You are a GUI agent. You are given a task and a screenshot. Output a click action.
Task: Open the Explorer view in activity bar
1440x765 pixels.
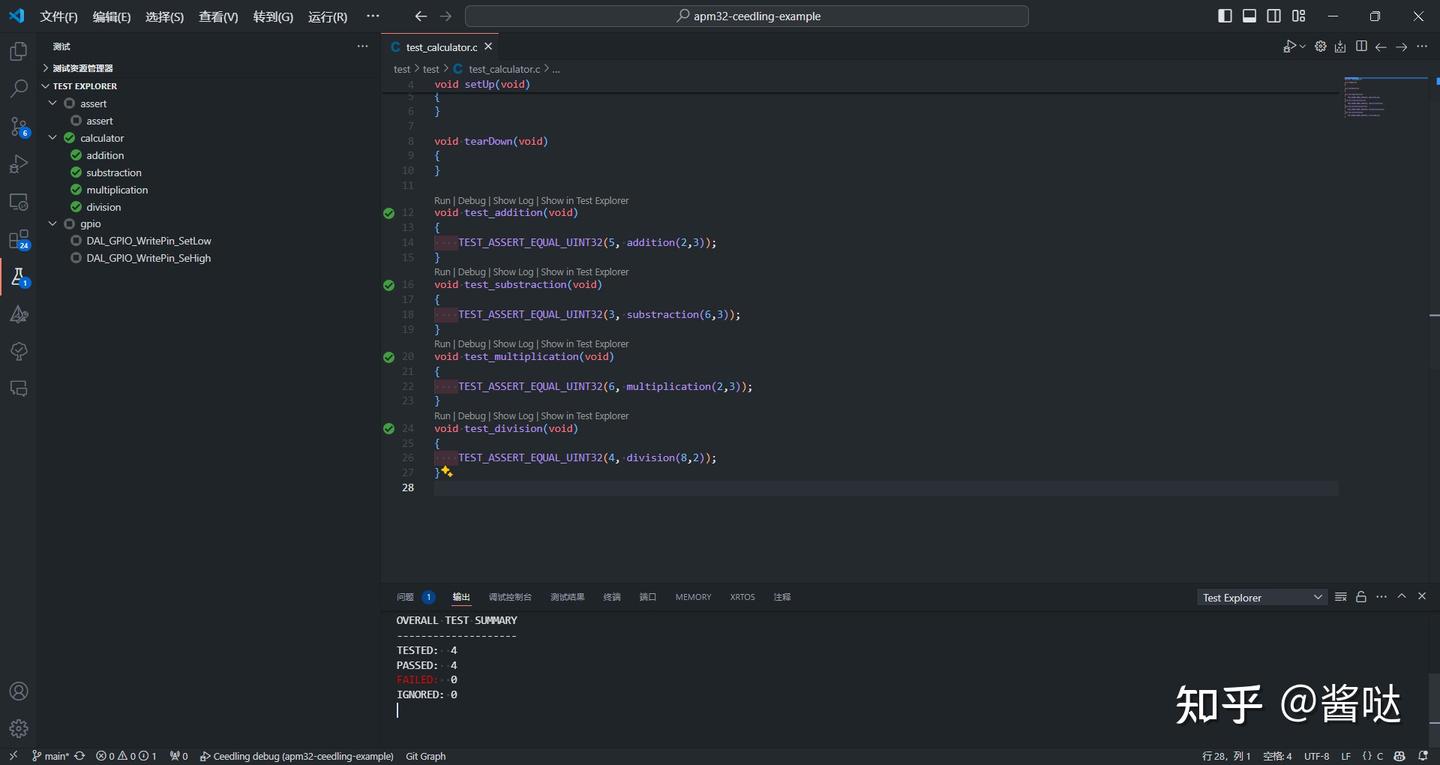(x=18, y=51)
